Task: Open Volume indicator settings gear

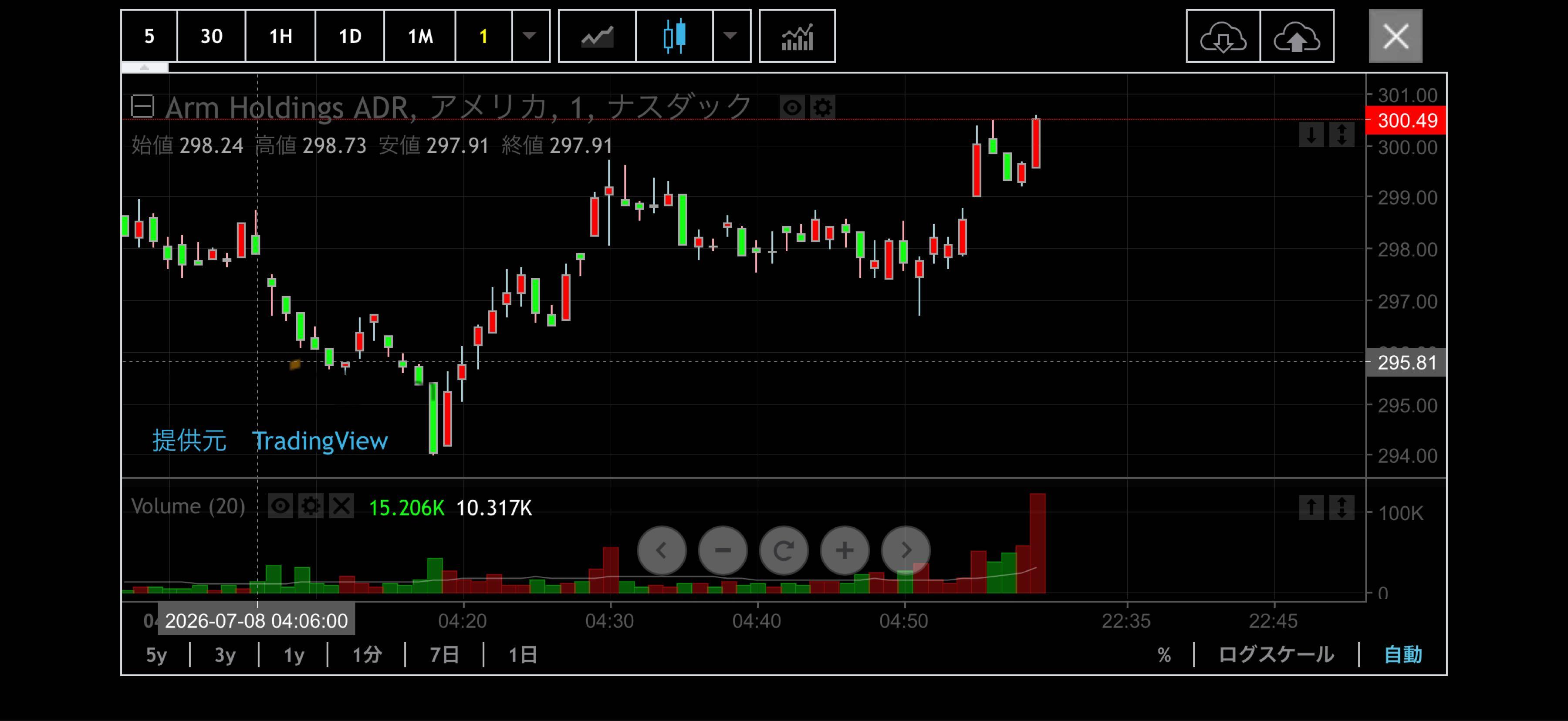Action: pos(311,506)
